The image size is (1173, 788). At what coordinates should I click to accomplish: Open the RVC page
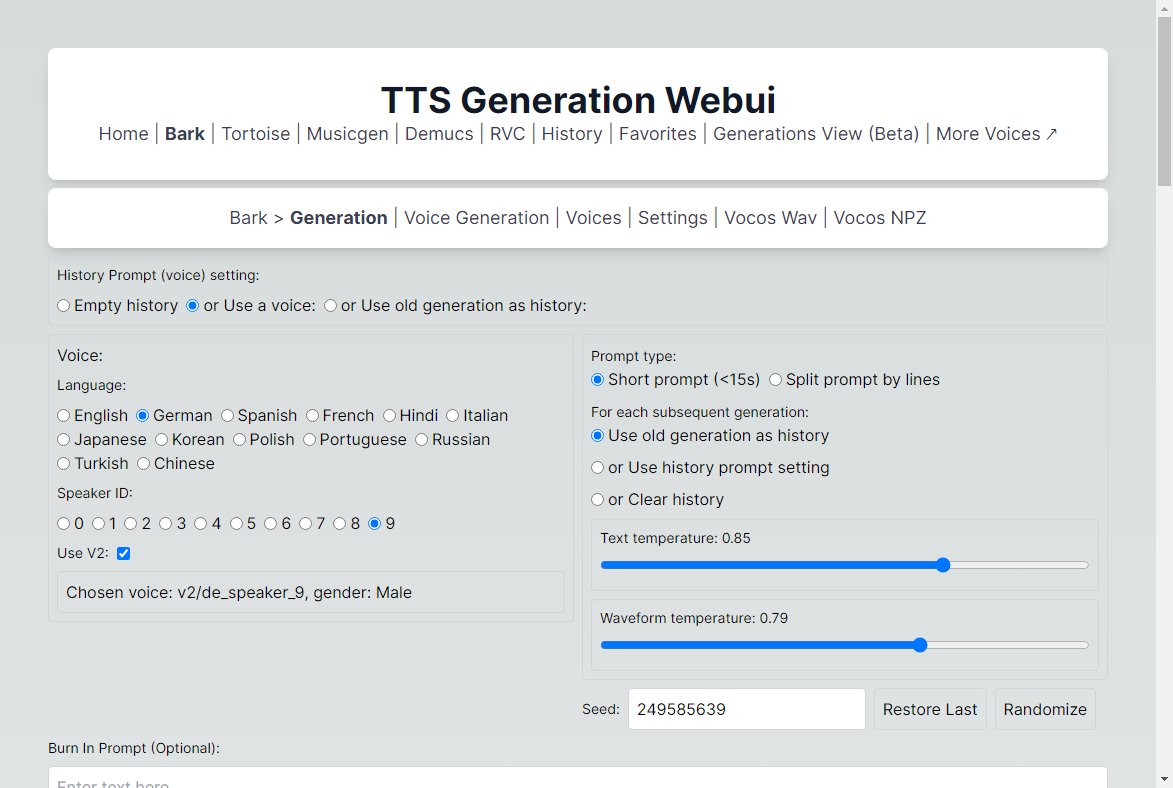pyautogui.click(x=507, y=134)
